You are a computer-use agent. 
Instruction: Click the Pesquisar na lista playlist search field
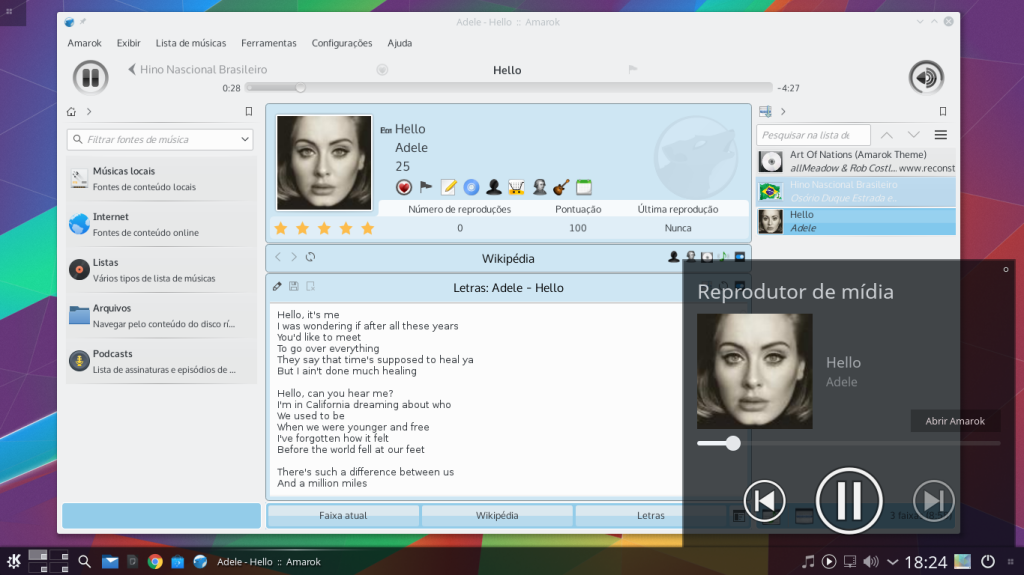tap(813, 135)
